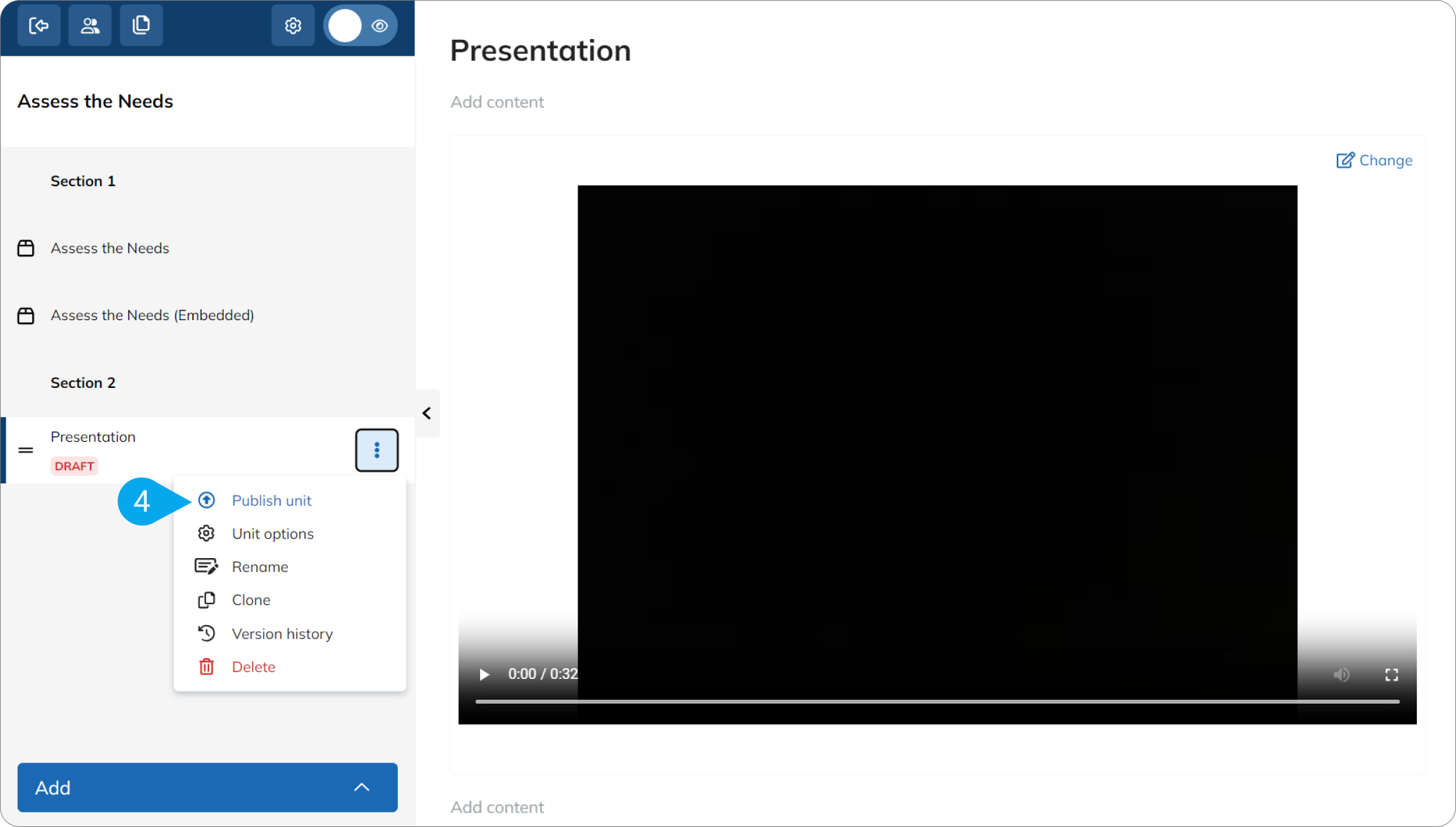1456x827 pixels.
Task: Click the red Delete trash icon
Action: [207, 667]
